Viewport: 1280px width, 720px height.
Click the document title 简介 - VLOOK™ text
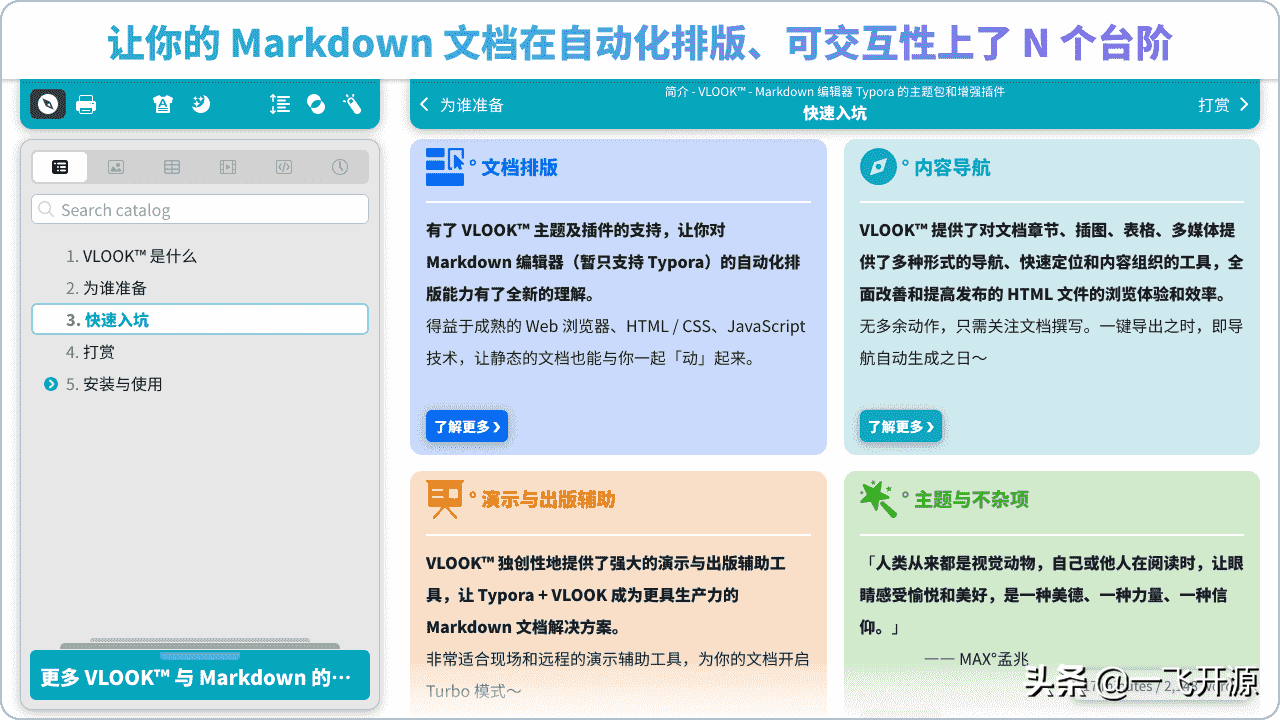(835, 91)
